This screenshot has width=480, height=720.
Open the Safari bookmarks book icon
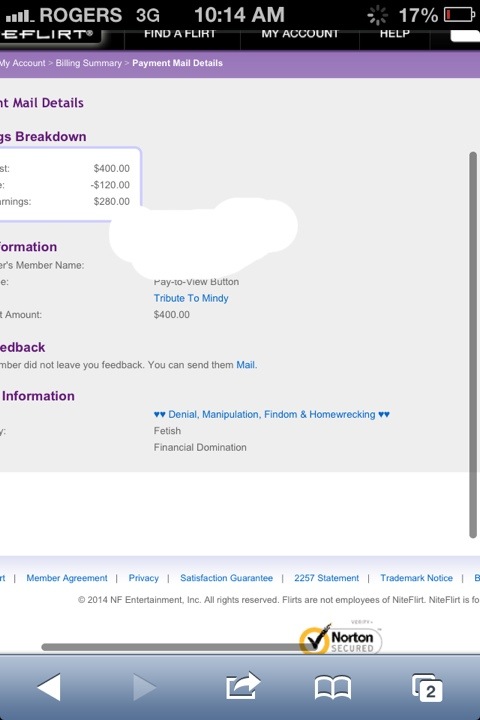tap(333, 687)
